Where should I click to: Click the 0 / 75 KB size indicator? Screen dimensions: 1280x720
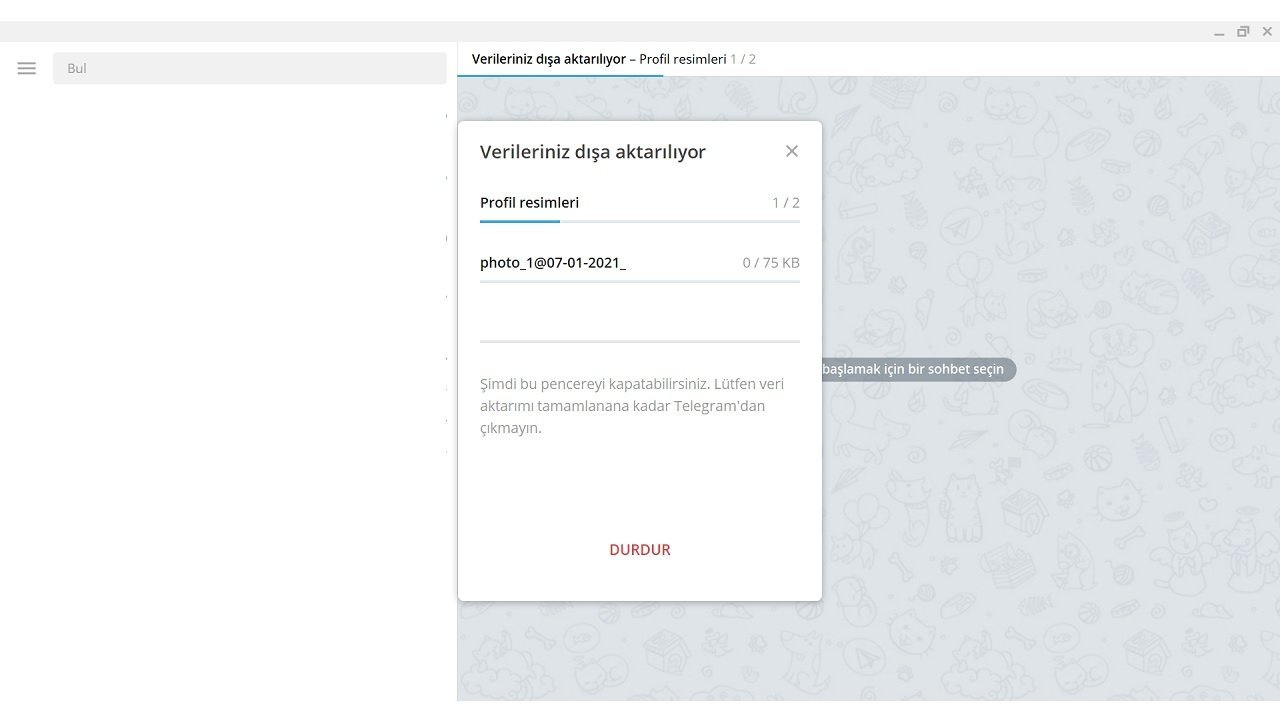click(x=770, y=262)
